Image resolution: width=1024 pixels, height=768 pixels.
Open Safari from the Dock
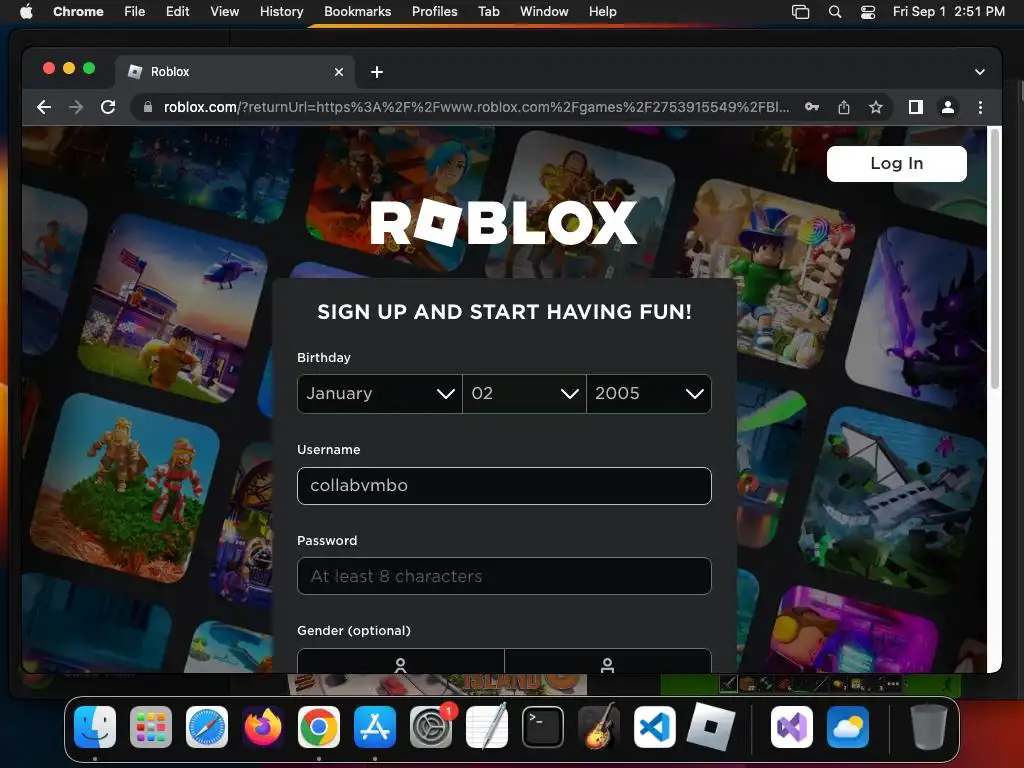click(207, 727)
